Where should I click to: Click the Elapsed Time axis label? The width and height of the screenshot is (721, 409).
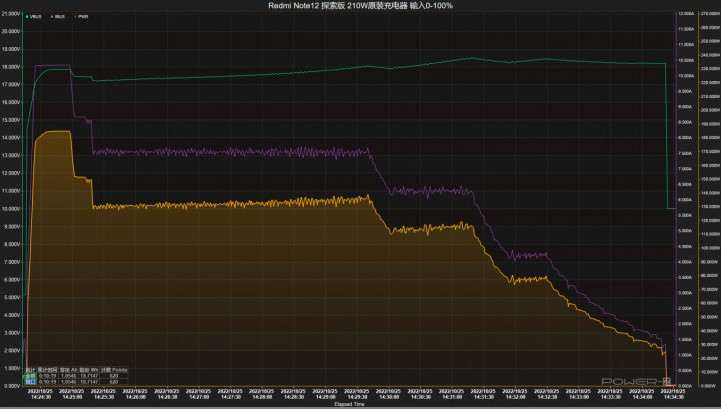pyautogui.click(x=347, y=404)
